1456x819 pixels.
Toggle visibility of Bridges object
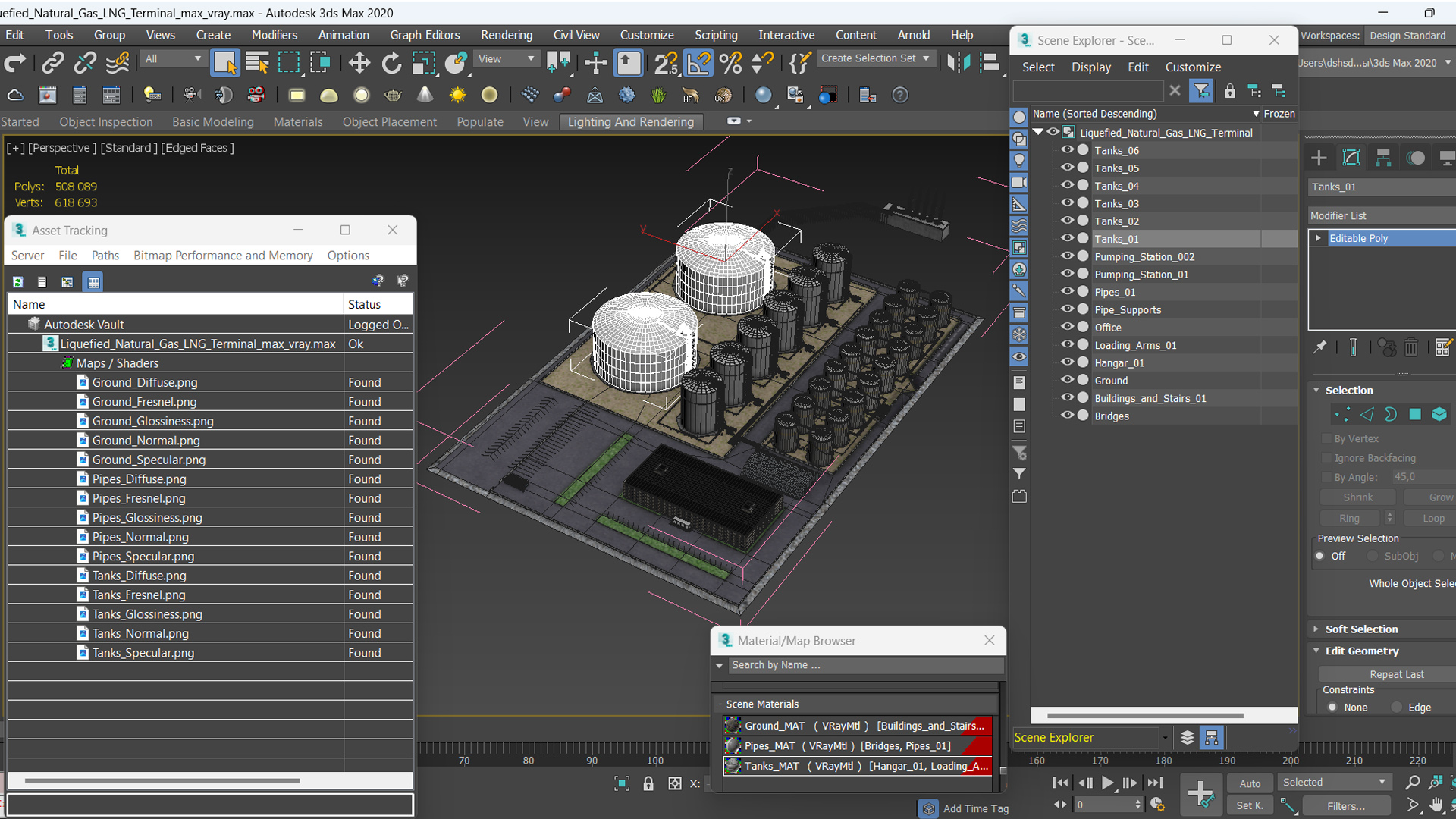coord(1067,416)
